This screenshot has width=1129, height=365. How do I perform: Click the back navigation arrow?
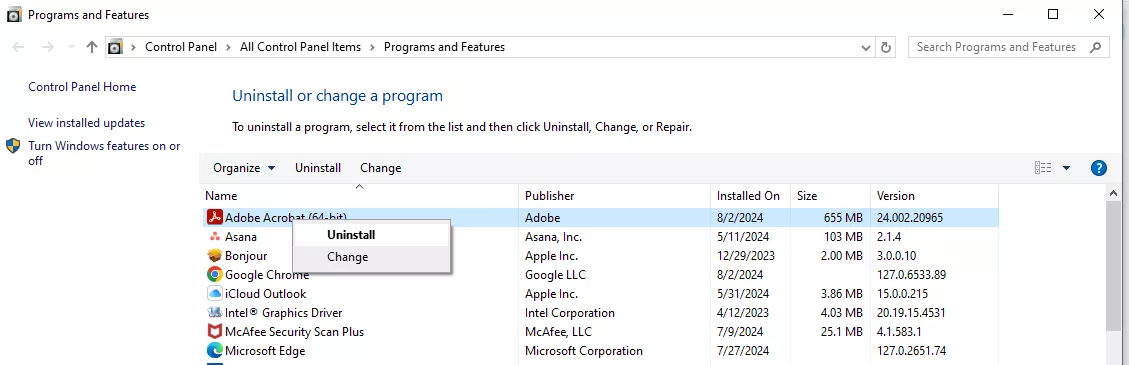click(19, 48)
